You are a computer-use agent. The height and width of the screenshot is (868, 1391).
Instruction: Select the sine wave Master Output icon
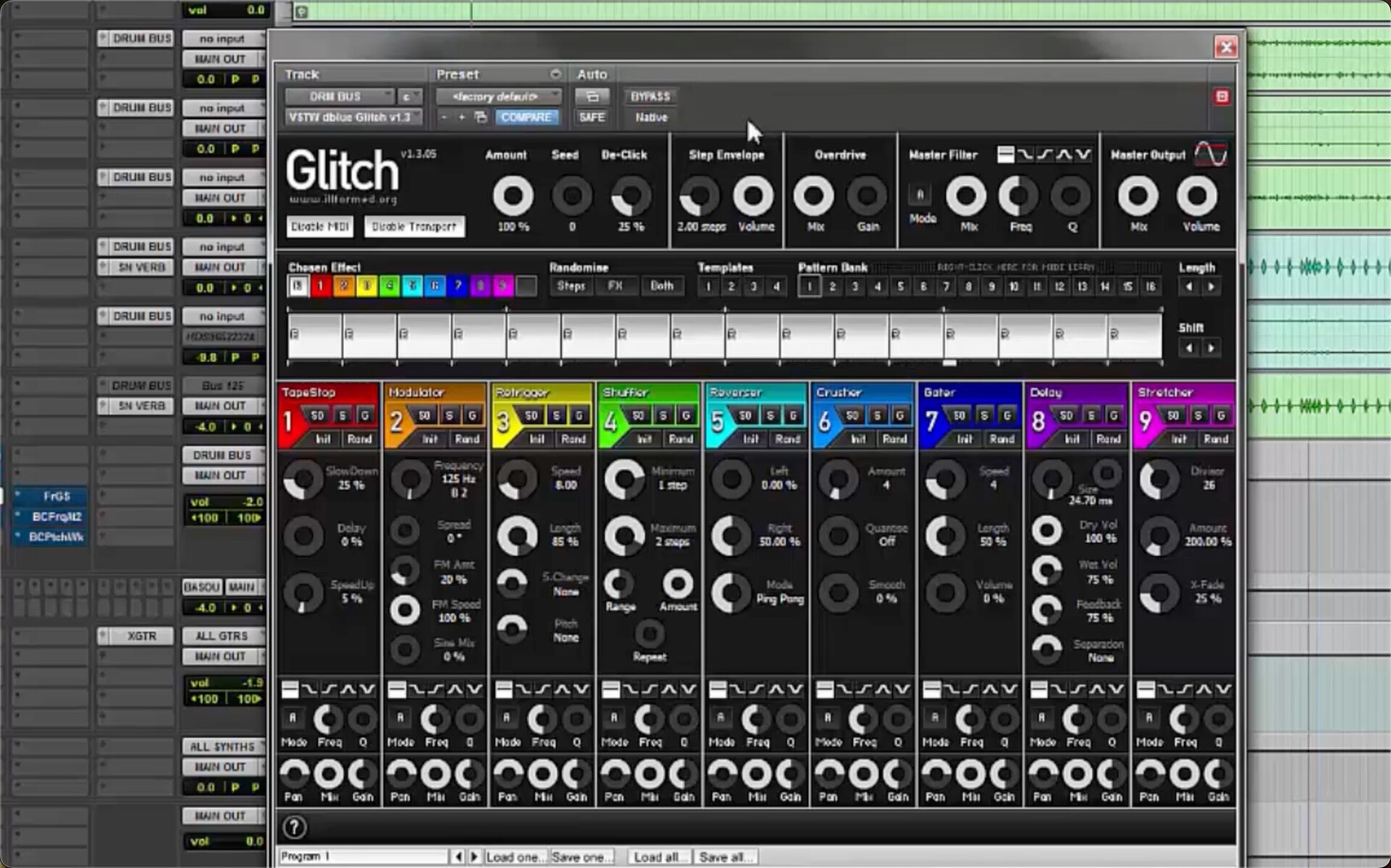tap(1211, 154)
